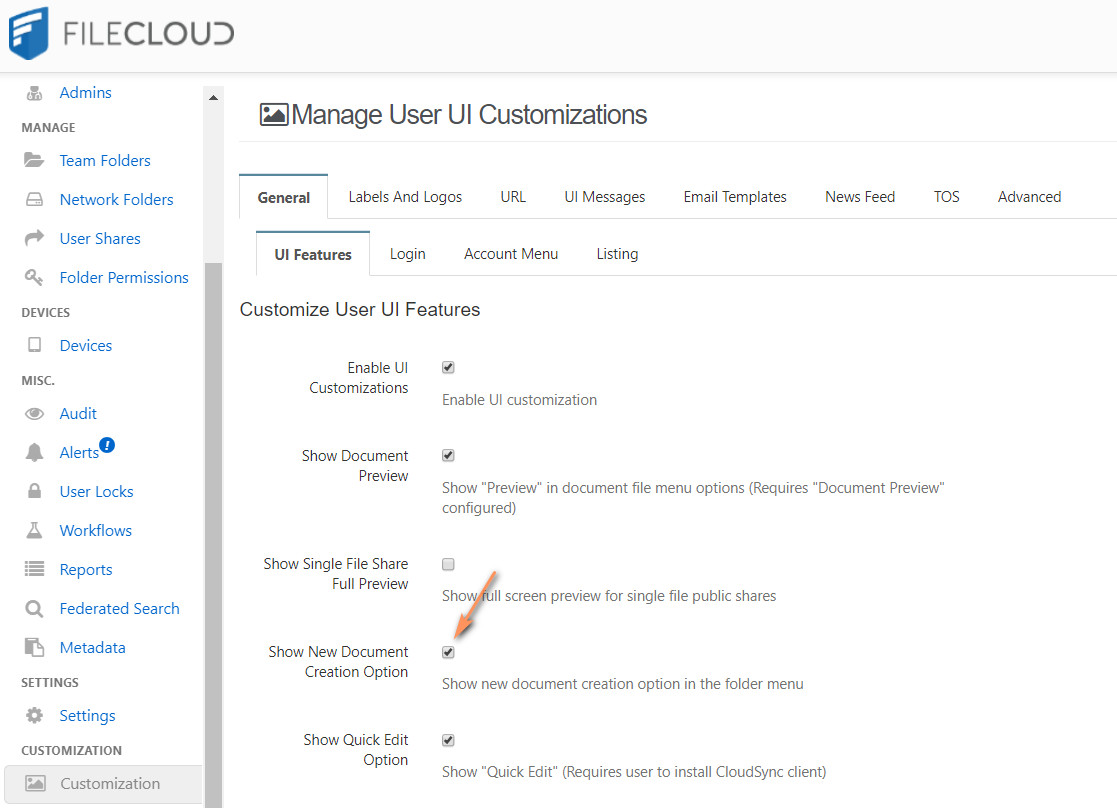This screenshot has width=1117, height=808.
Task: Click the Settings gear icon
Action: (x=34, y=715)
